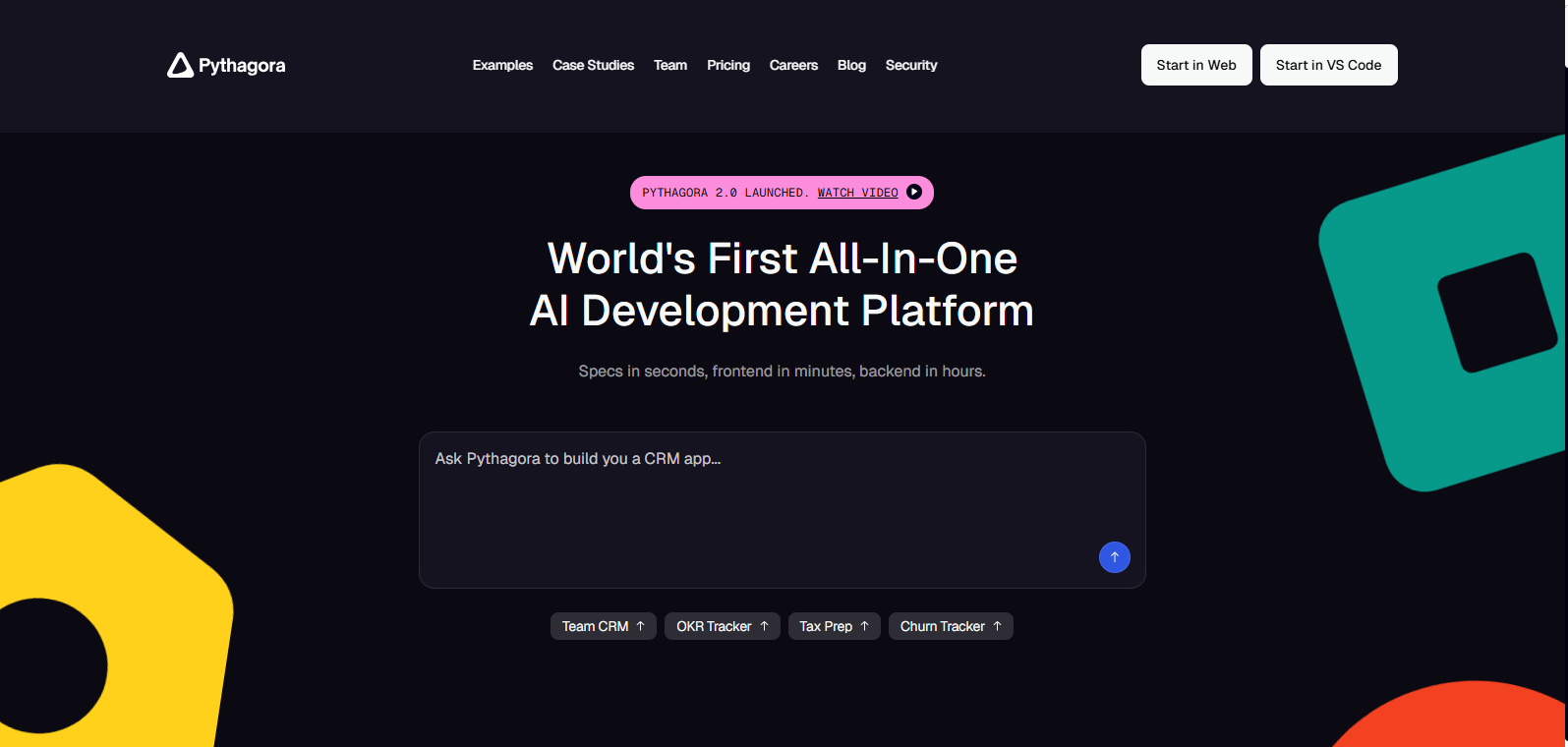Click the Start in VS Code button
The width and height of the screenshot is (1568, 747).
pos(1328,65)
